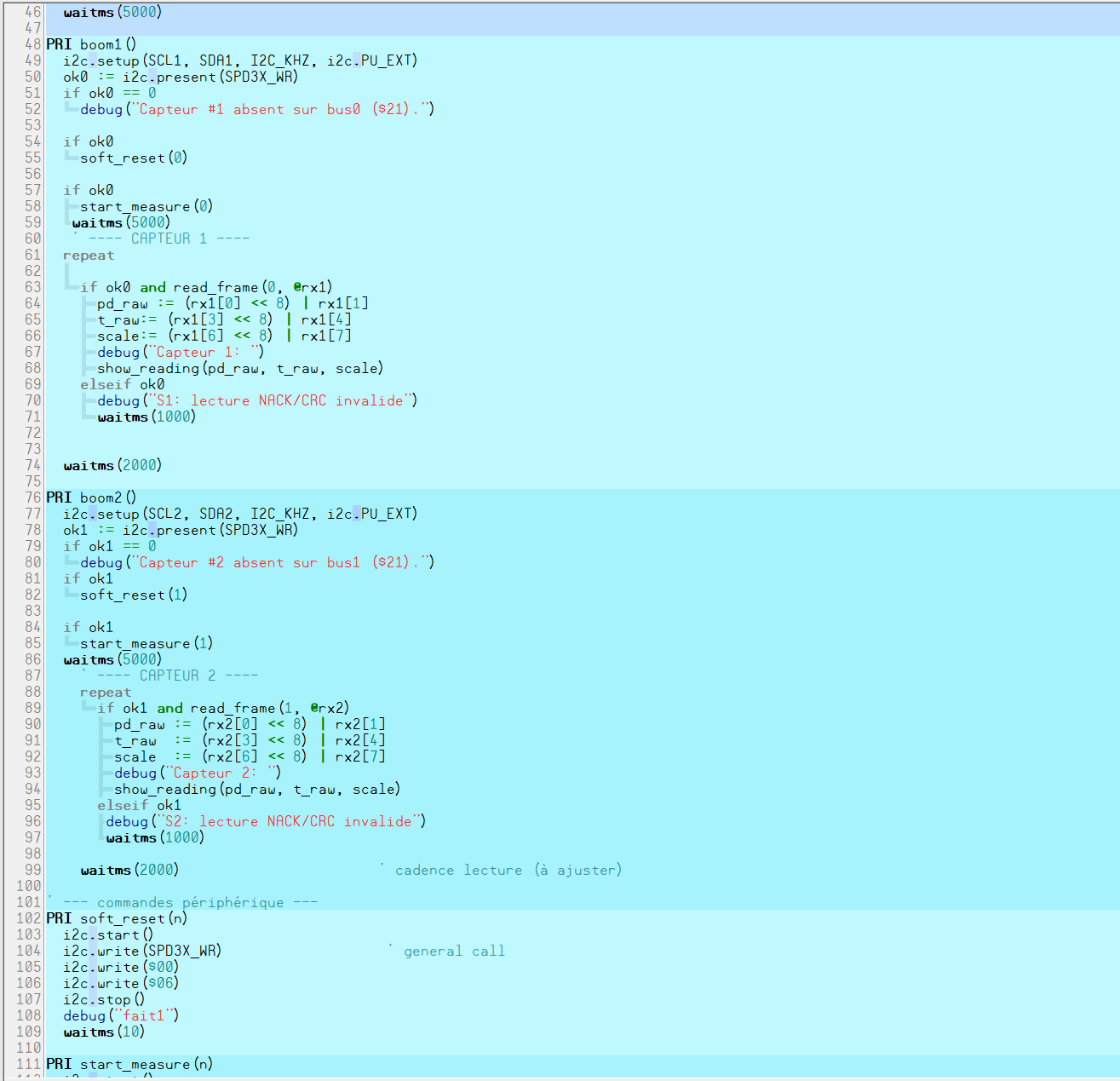Click line number 61 in the gutter
The width and height of the screenshot is (1120, 1081).
tap(32, 255)
